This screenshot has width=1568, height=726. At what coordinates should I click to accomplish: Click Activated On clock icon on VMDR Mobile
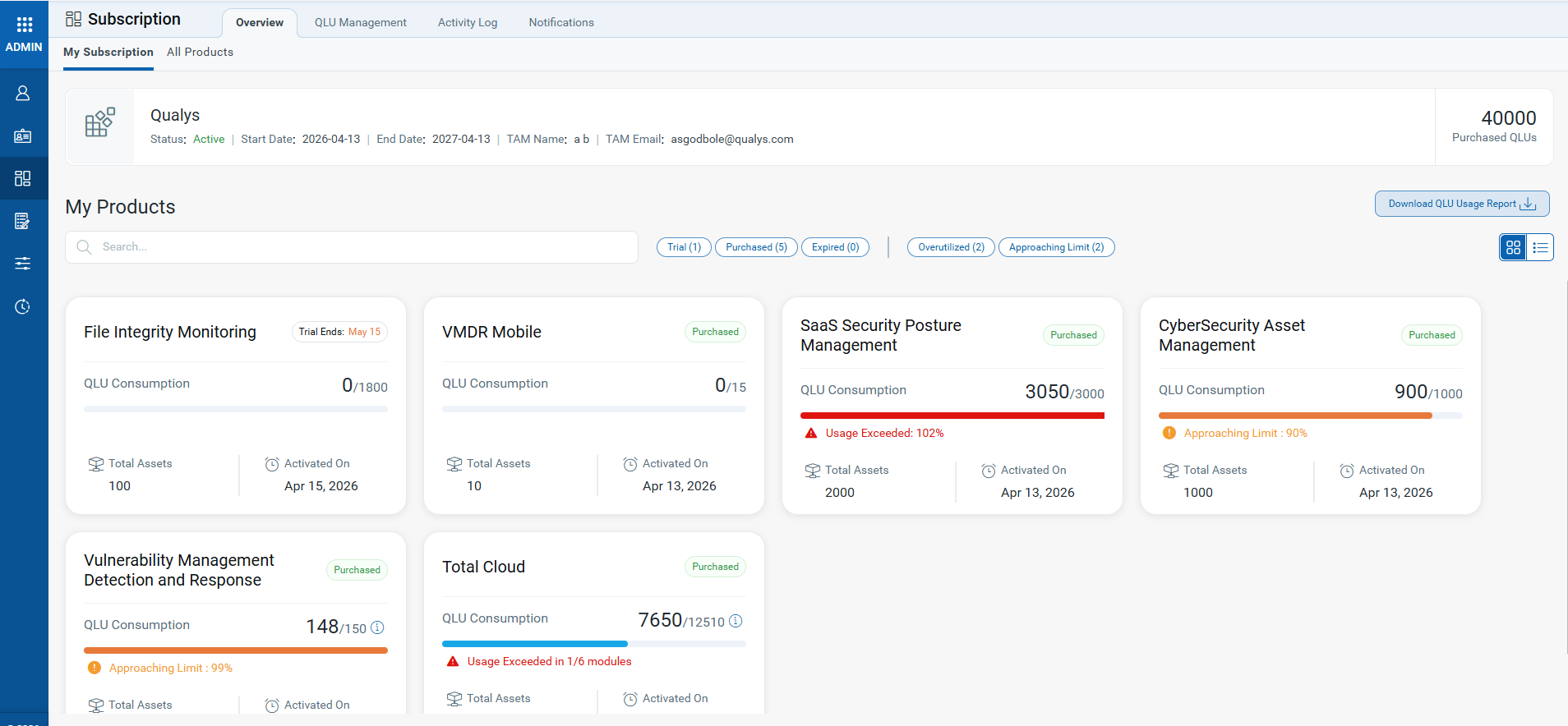[x=630, y=464]
